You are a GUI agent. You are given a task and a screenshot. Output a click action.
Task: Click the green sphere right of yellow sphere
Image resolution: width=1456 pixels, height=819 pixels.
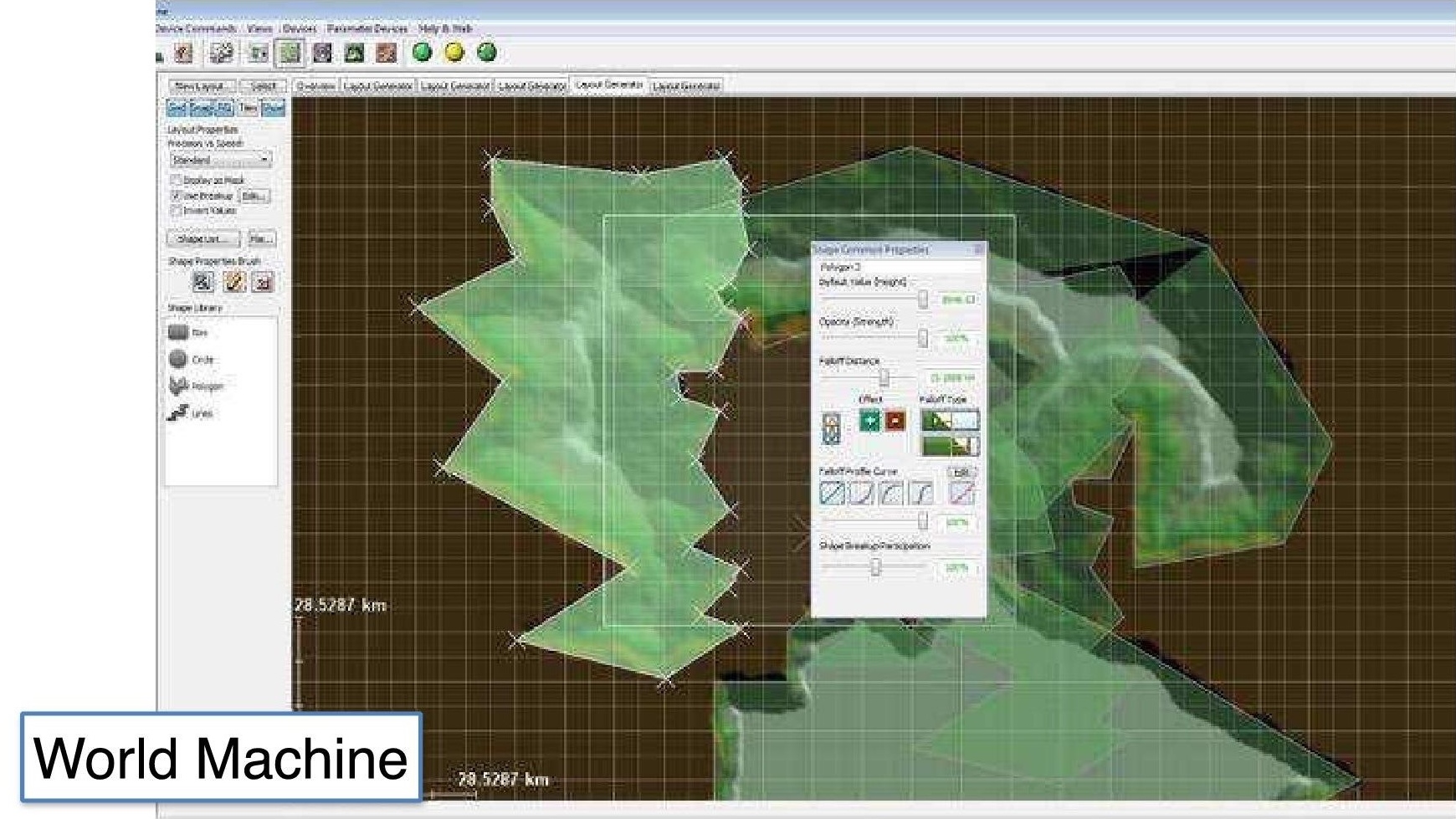point(486,53)
